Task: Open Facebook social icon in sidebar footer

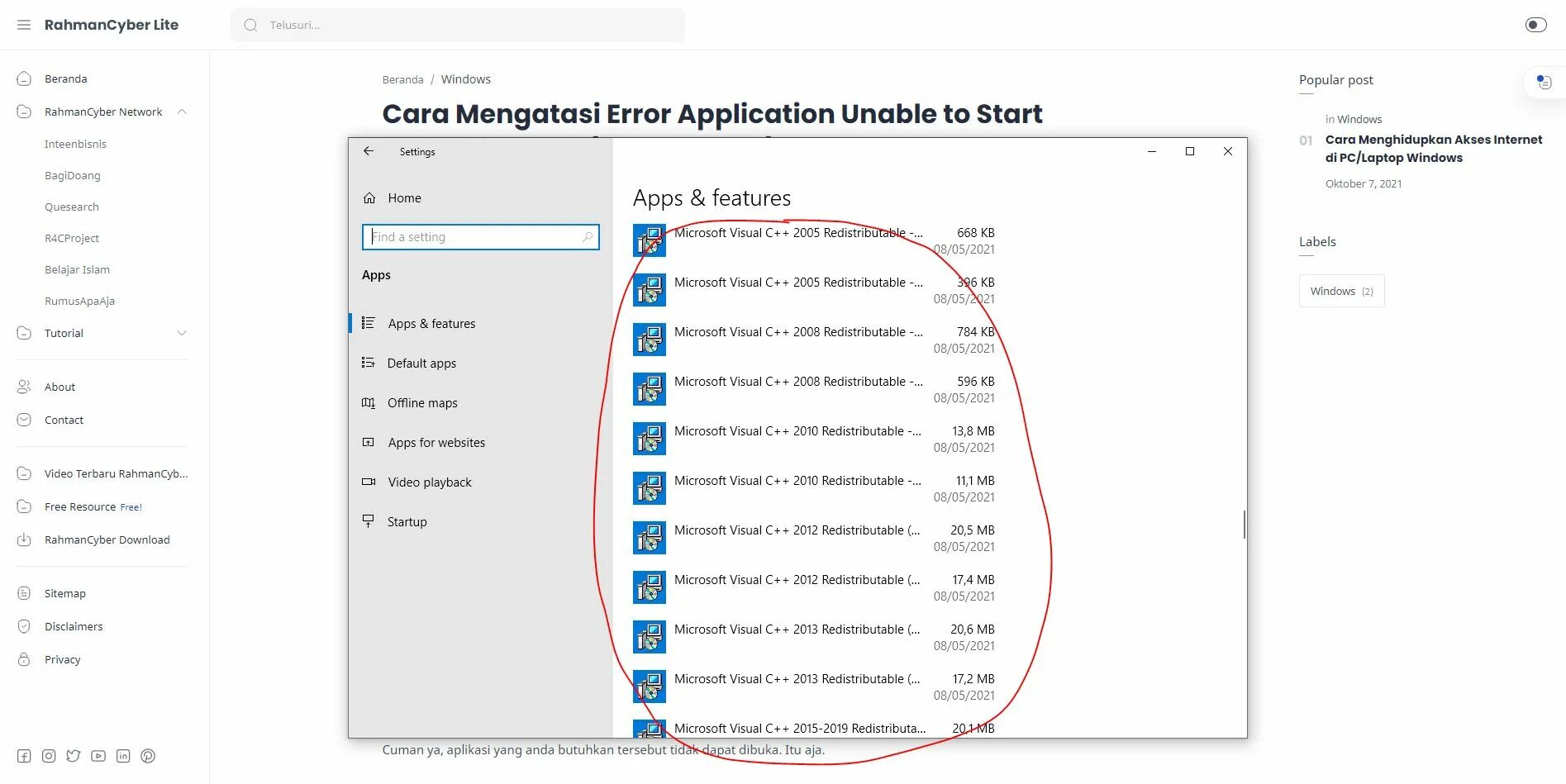Action: pyautogui.click(x=24, y=756)
